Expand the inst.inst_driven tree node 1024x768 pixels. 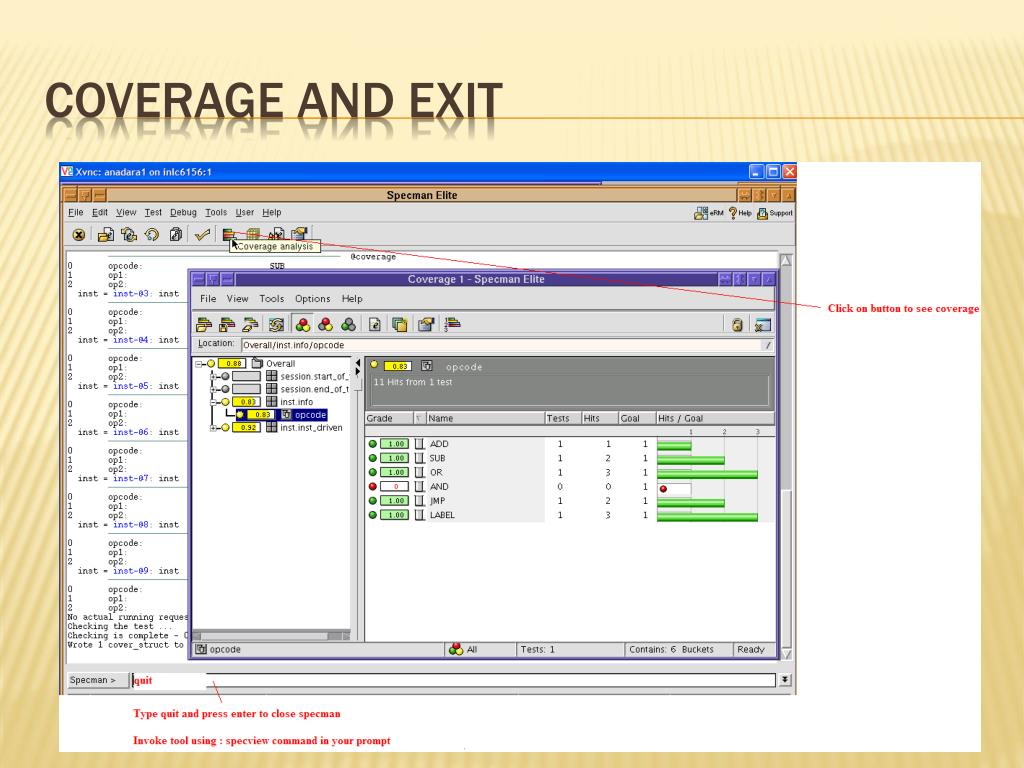click(213, 428)
